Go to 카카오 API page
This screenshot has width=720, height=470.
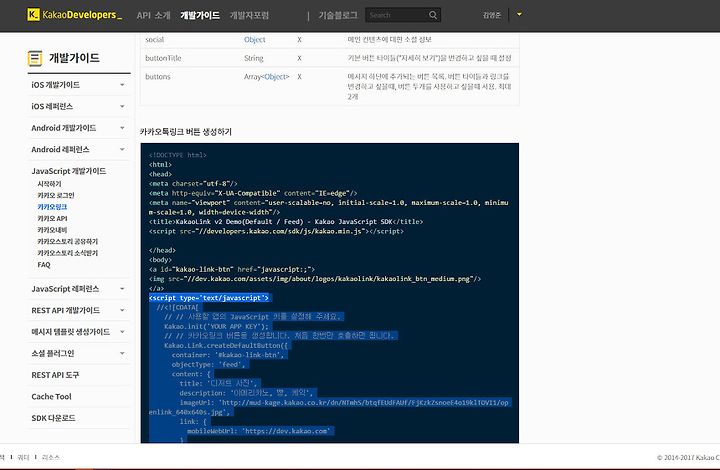[52, 218]
